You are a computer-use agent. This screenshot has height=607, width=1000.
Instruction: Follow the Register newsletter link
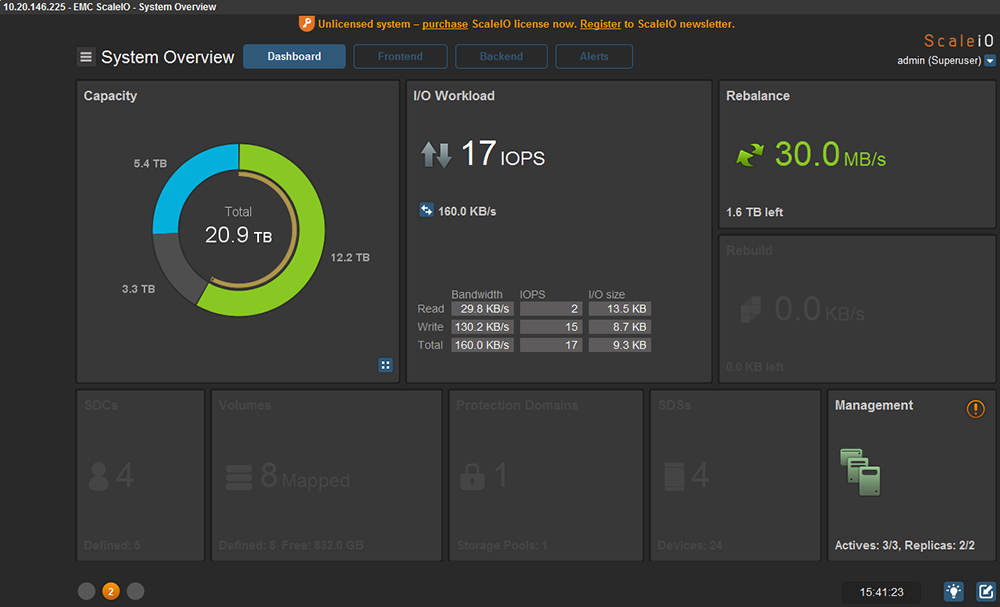point(600,24)
